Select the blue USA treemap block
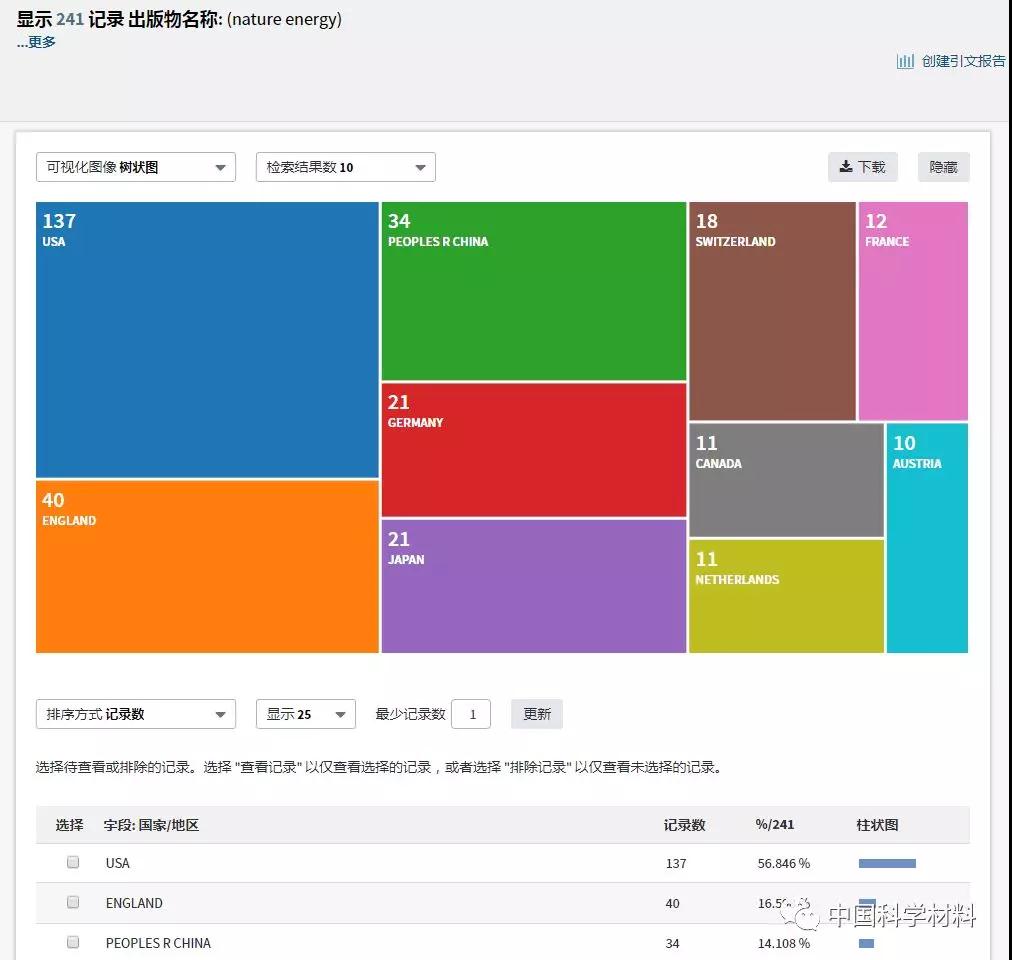 (x=207, y=340)
